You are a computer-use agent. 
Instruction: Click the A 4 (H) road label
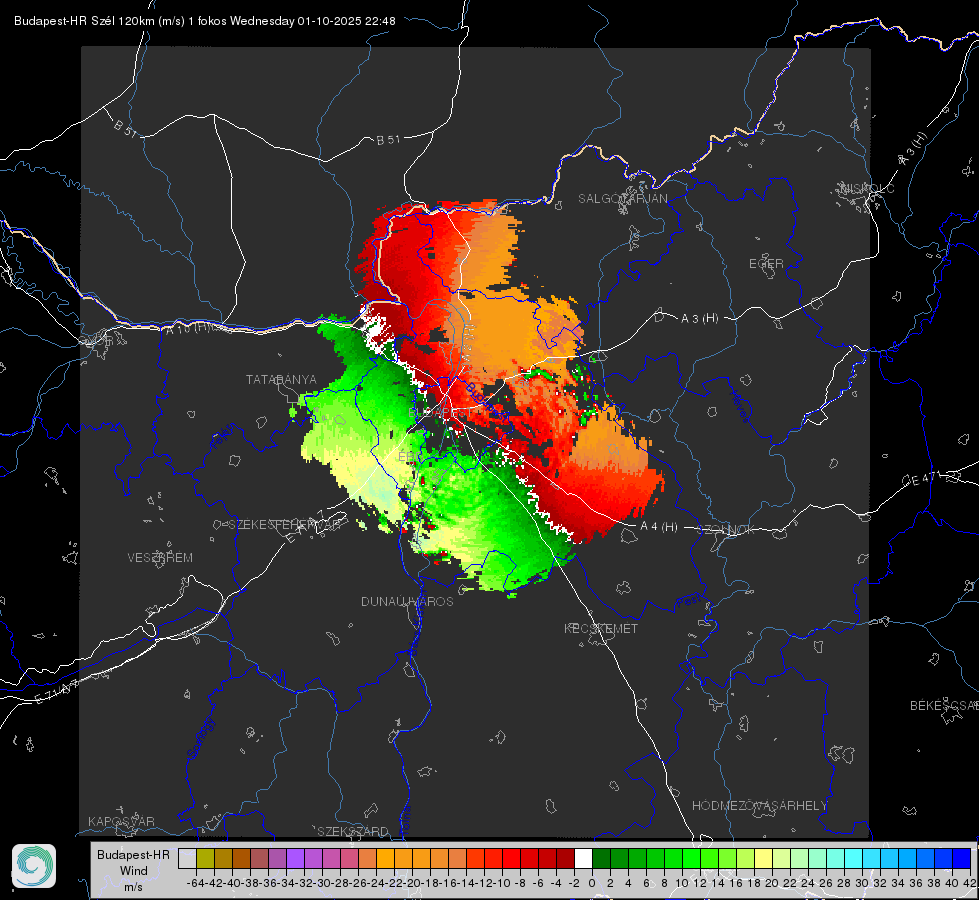(659, 527)
